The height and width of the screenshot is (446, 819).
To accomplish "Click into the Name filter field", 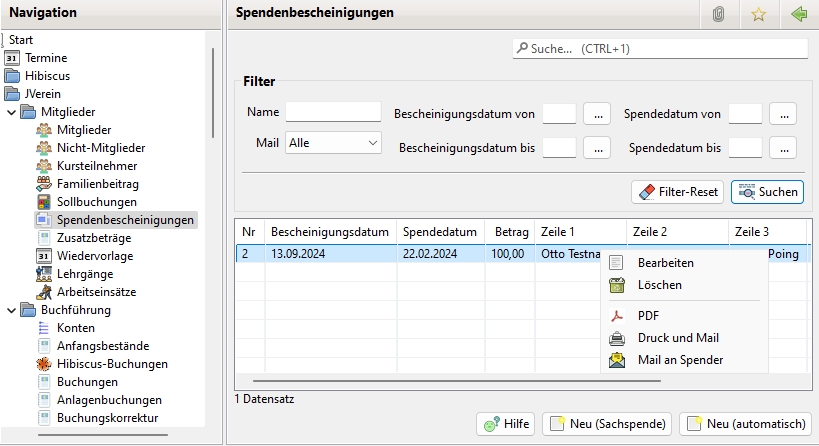I will (333, 112).
